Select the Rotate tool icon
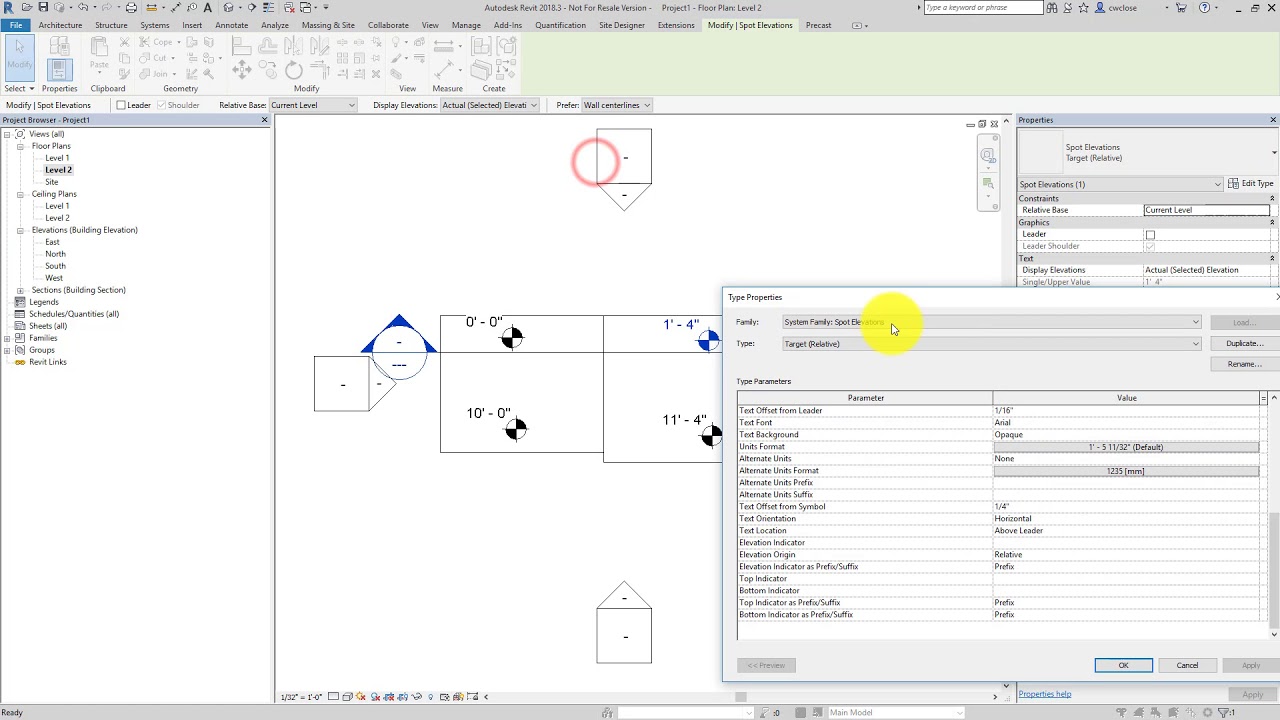This screenshot has height=720, width=1280. click(x=293, y=70)
